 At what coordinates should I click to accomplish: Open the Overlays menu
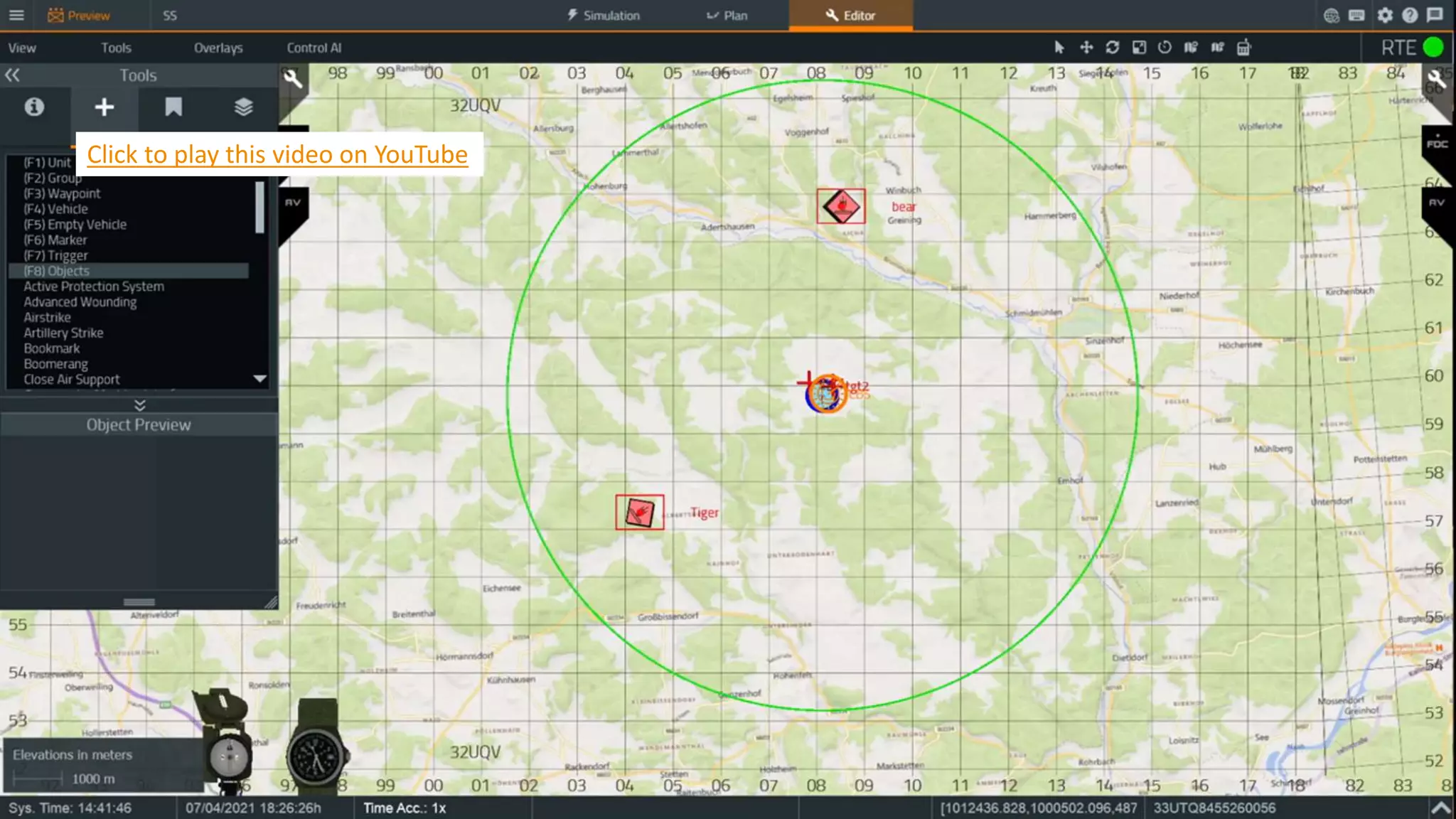click(218, 48)
